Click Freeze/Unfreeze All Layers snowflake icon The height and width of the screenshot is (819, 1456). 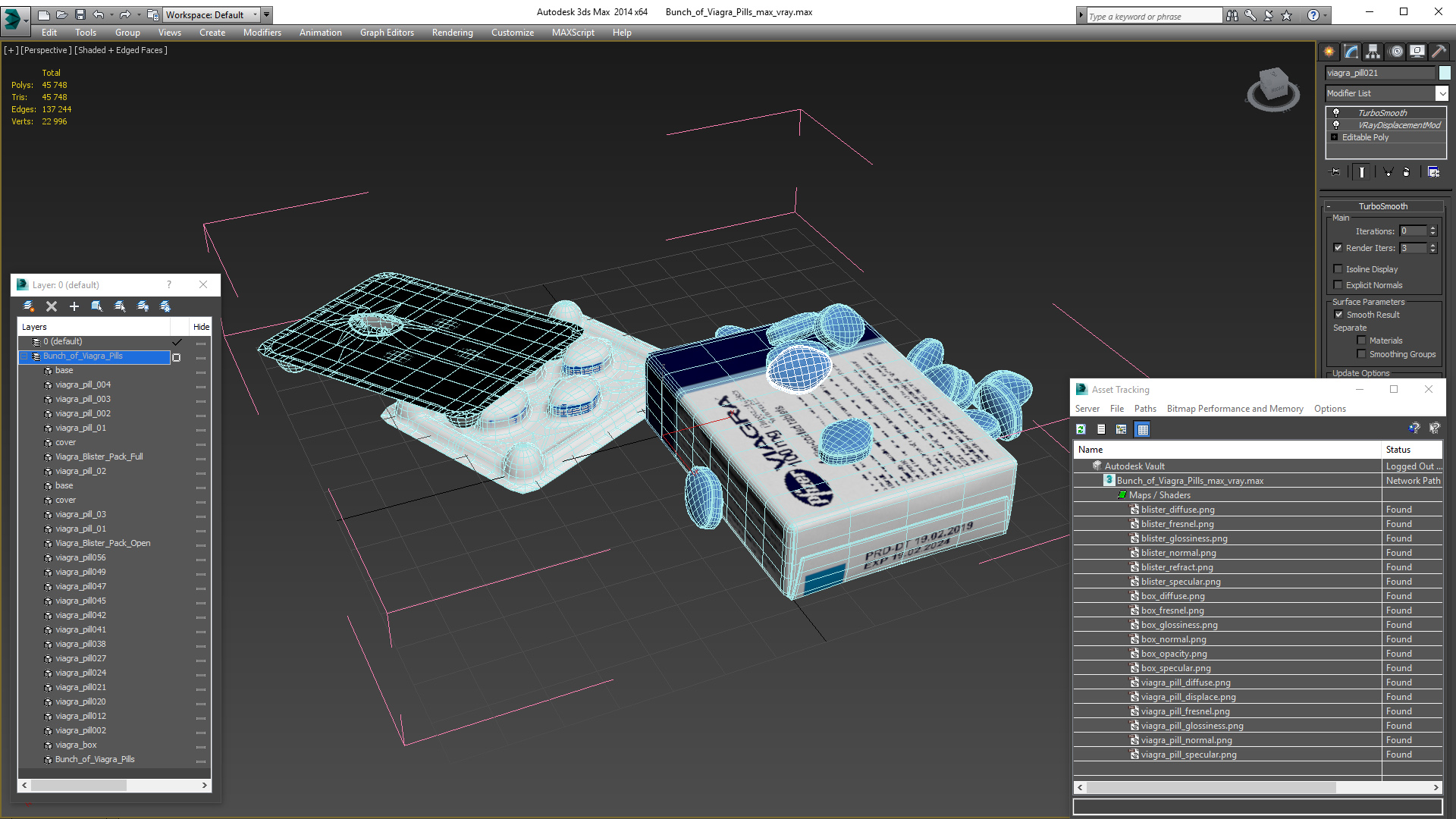[x=165, y=306]
